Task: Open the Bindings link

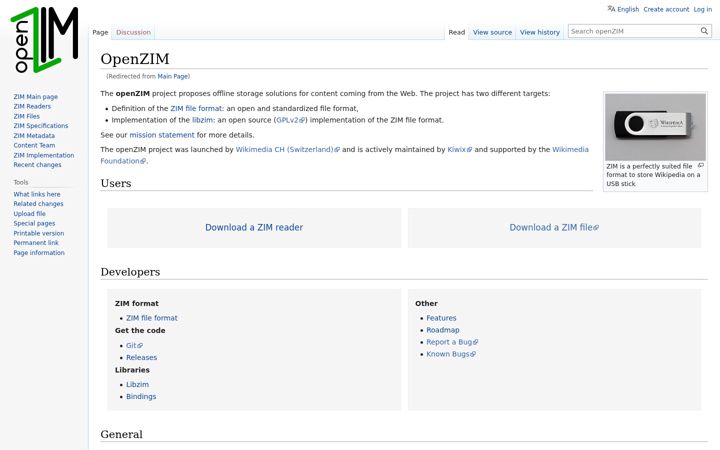Action: pyautogui.click(x=141, y=397)
